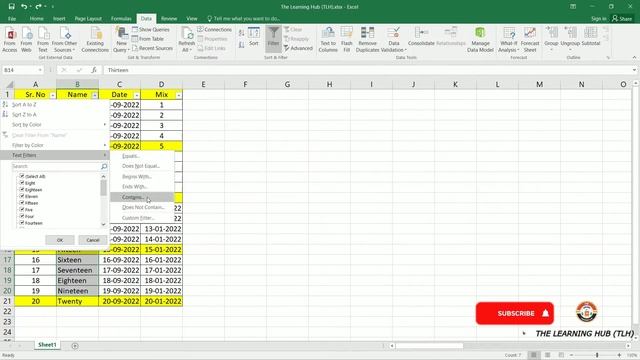Uncheck the Eight checkbox
The height and width of the screenshot is (360, 640).
click(22, 183)
